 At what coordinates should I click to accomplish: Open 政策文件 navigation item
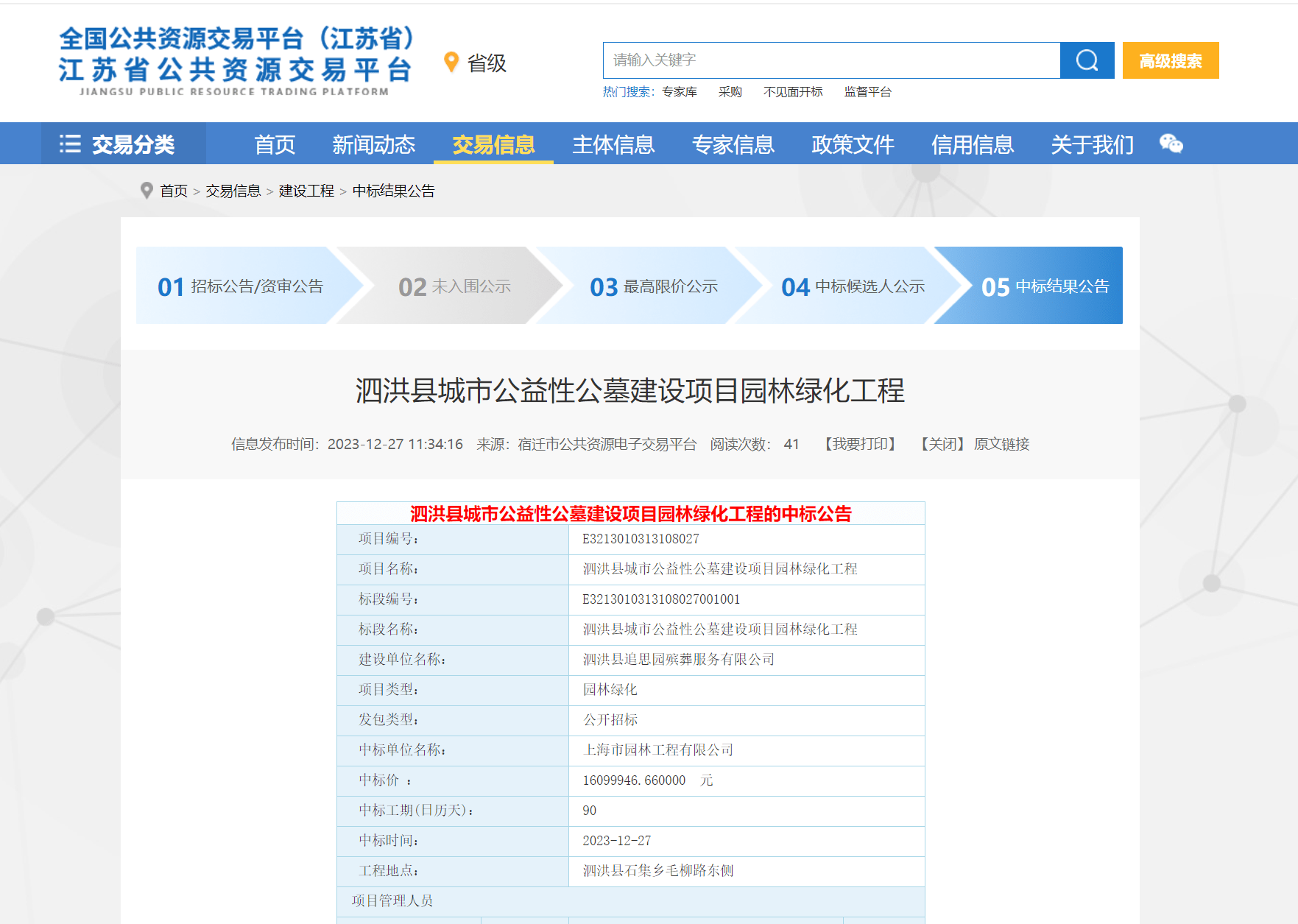click(853, 144)
